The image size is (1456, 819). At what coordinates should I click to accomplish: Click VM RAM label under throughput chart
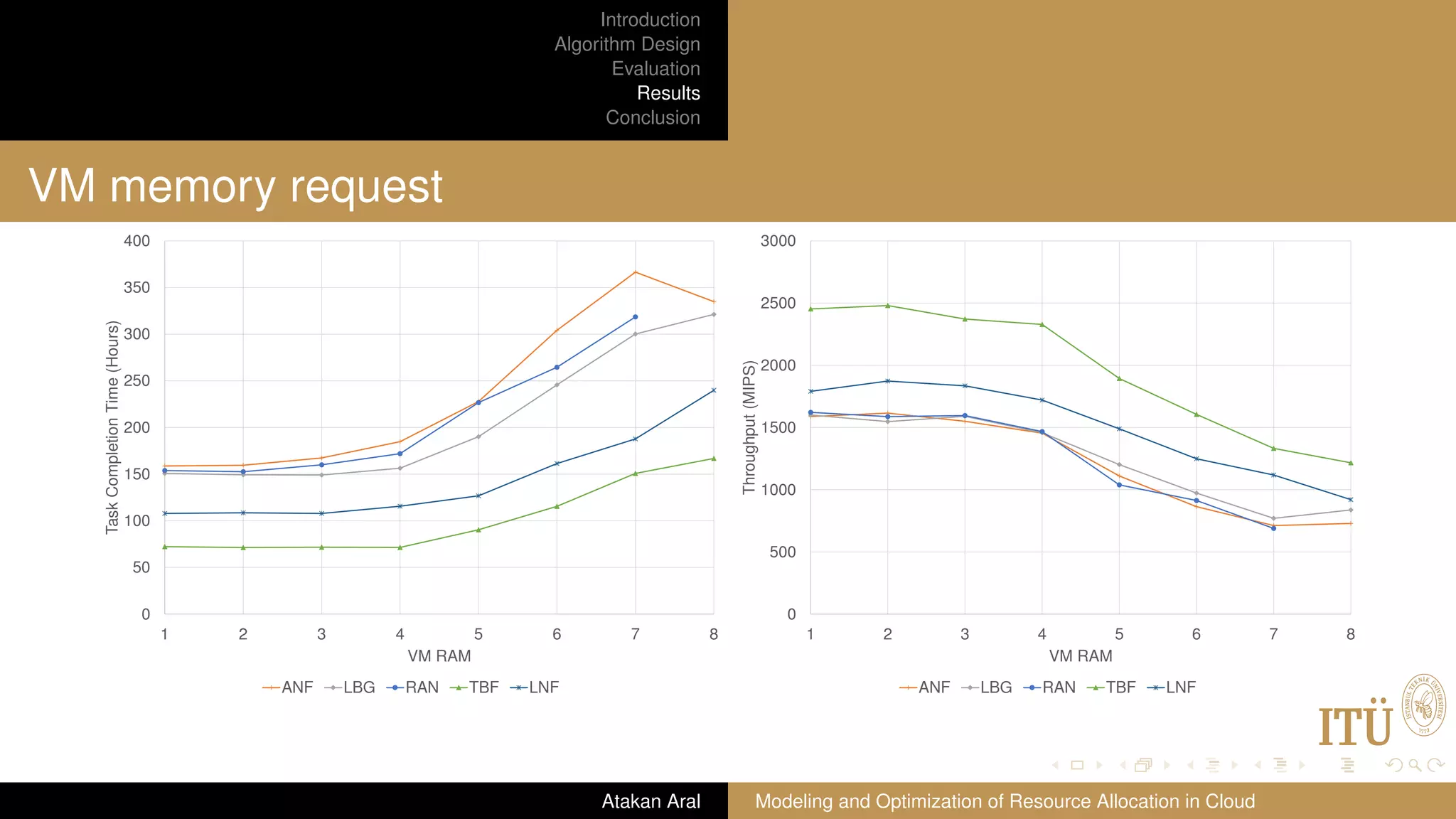[x=1081, y=656]
